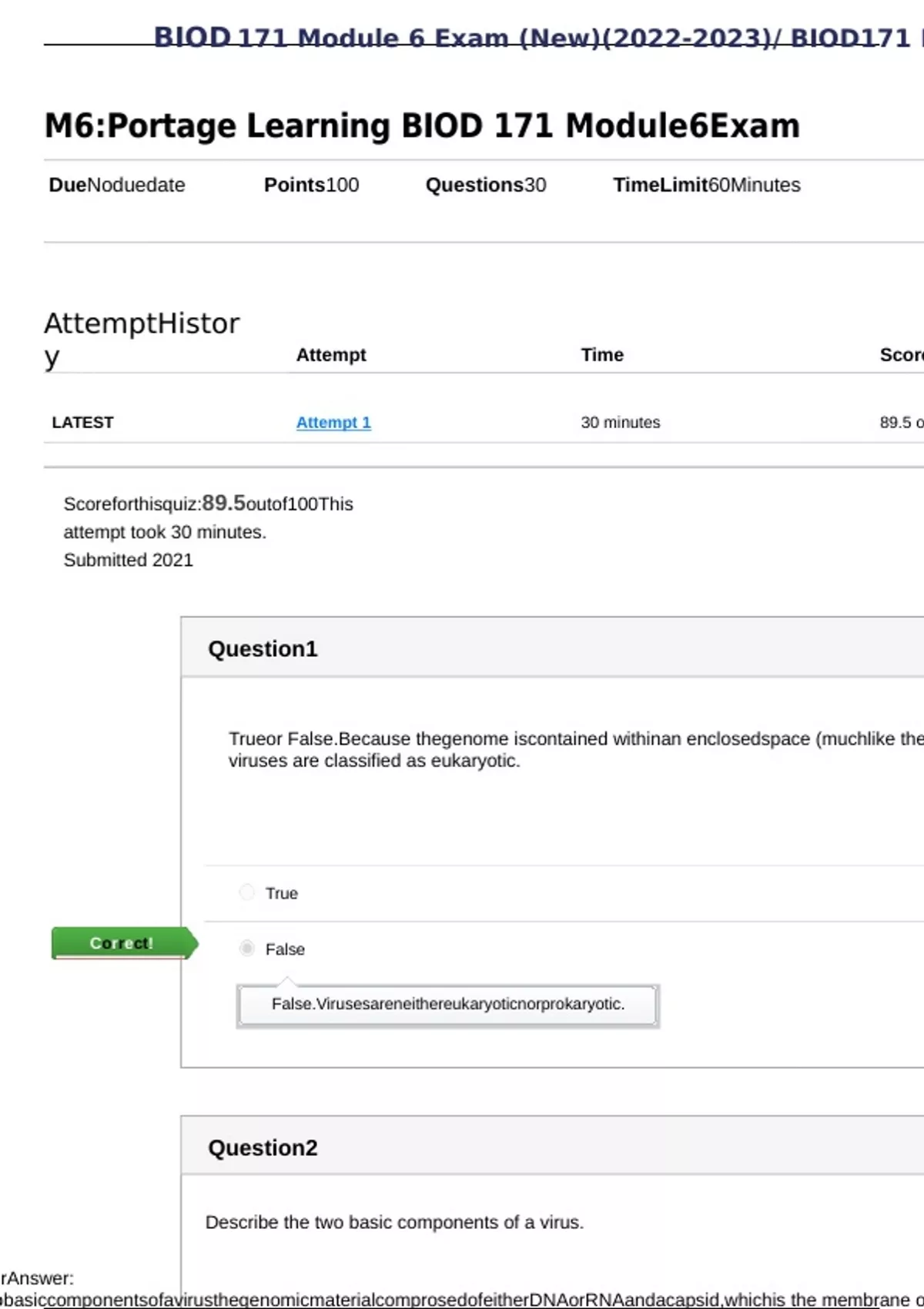
Task: Click the Question2 header
Action: click(x=263, y=1148)
